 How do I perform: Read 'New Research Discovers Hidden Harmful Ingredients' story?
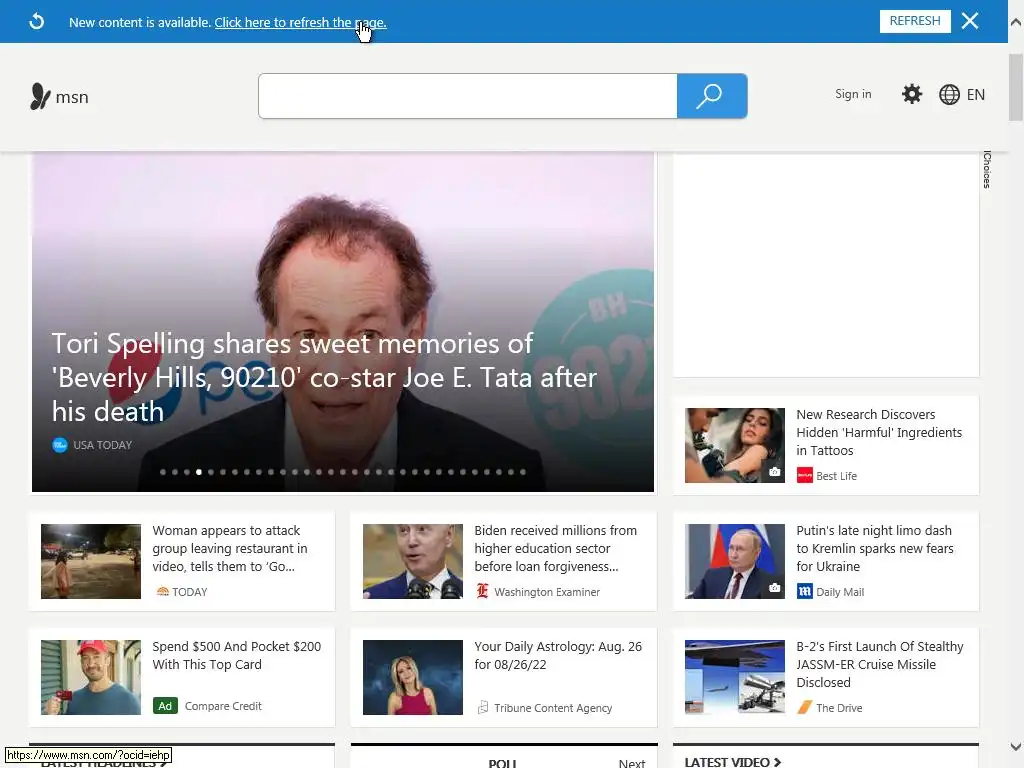click(x=878, y=432)
